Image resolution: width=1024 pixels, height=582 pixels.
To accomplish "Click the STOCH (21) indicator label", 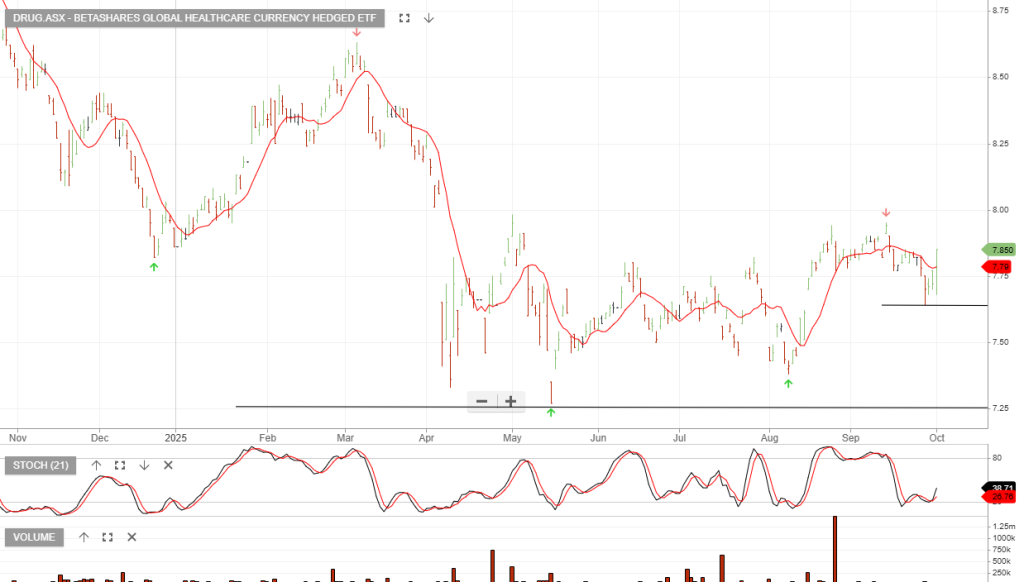I will (x=41, y=465).
